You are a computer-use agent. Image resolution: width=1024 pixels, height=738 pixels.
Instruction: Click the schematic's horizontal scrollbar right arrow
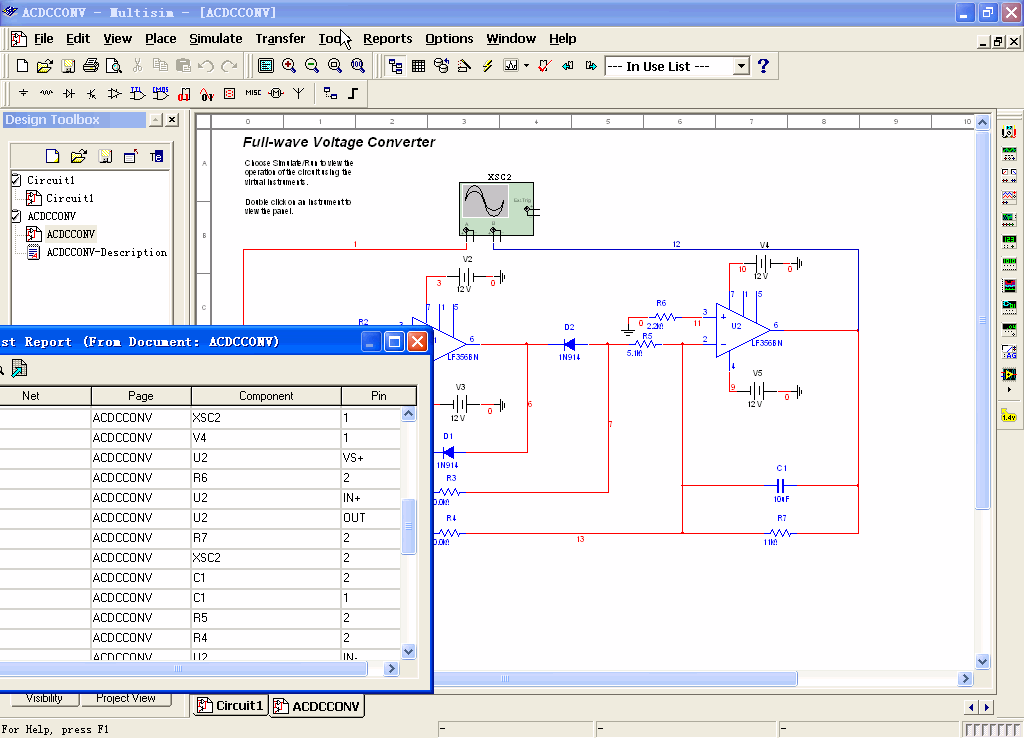pyautogui.click(x=965, y=679)
